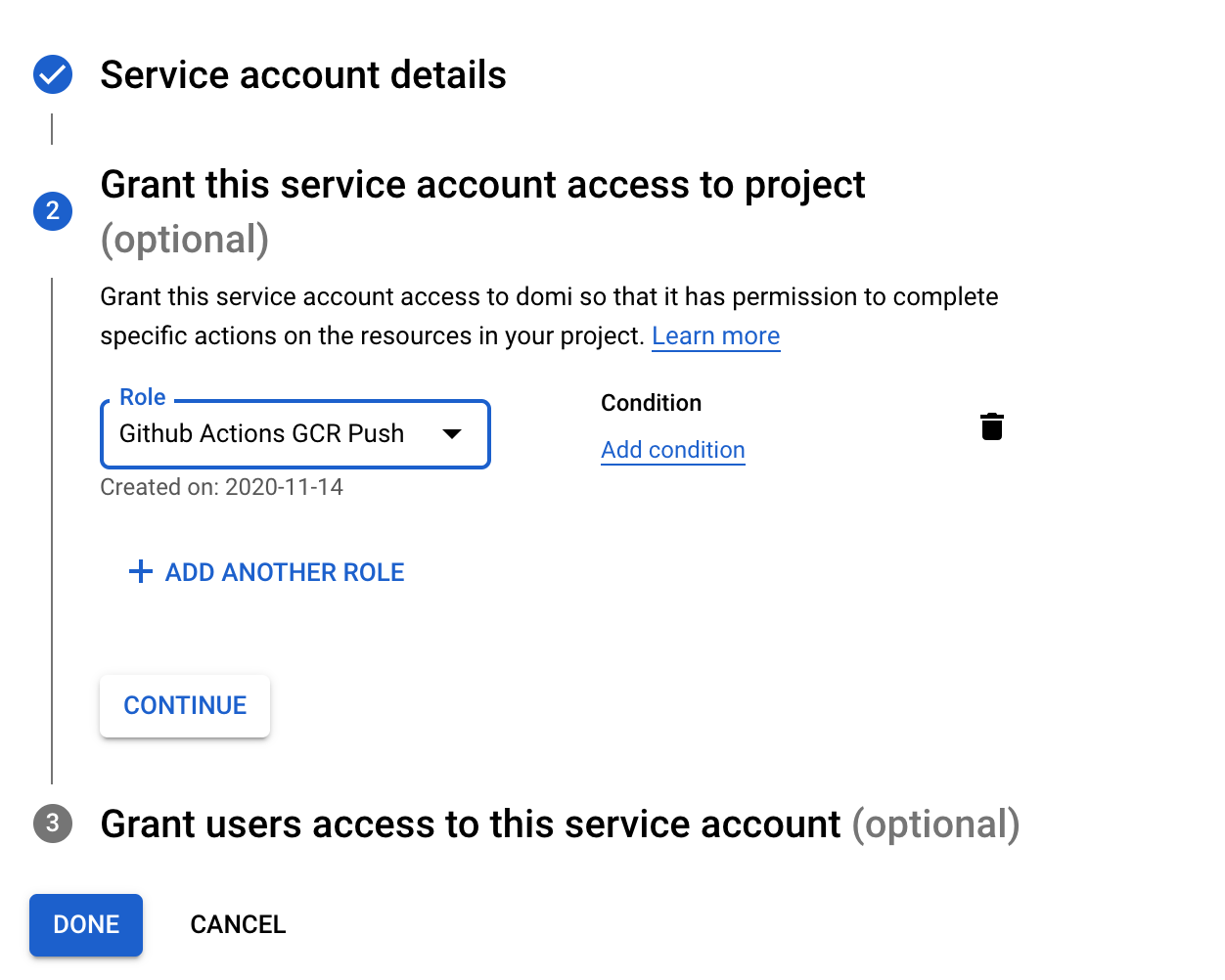
Task: Delete the Github Actions GCR Push role
Action: tap(992, 426)
